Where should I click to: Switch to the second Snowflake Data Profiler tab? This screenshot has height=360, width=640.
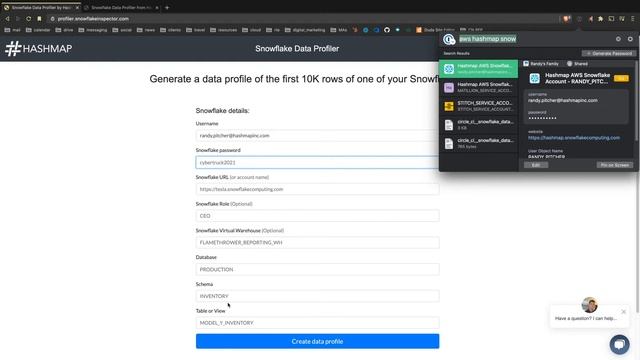[120, 7]
